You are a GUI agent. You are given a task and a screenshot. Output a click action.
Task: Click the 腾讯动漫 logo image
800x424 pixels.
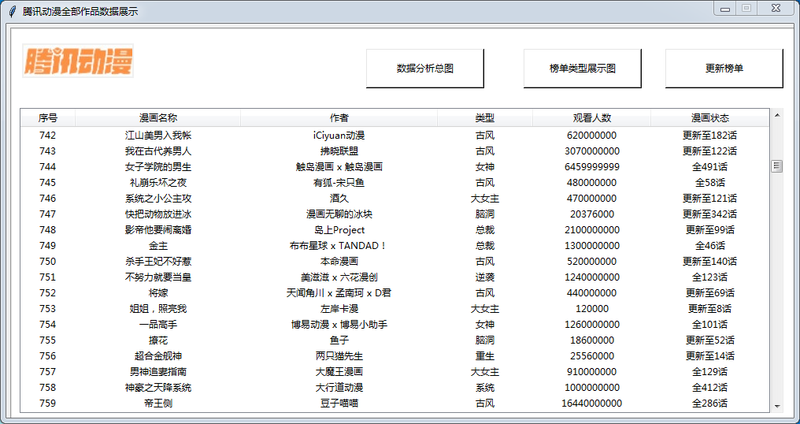click(78, 61)
